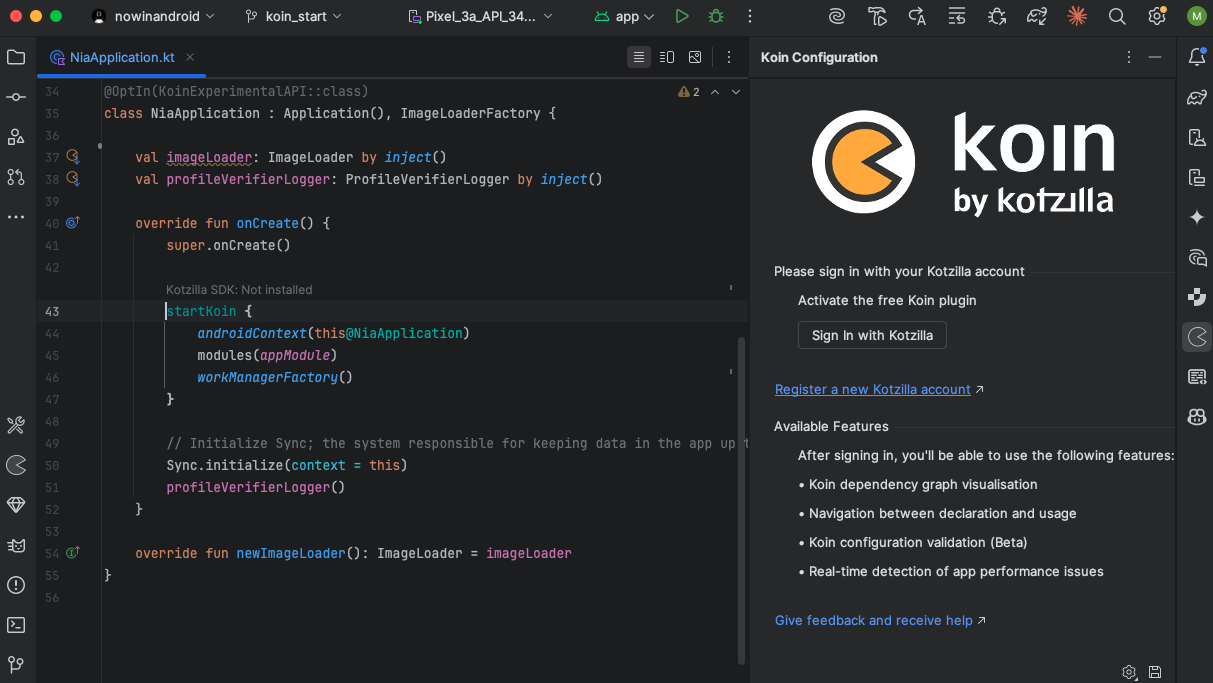Switch editor to Code-only view mode

tap(639, 57)
